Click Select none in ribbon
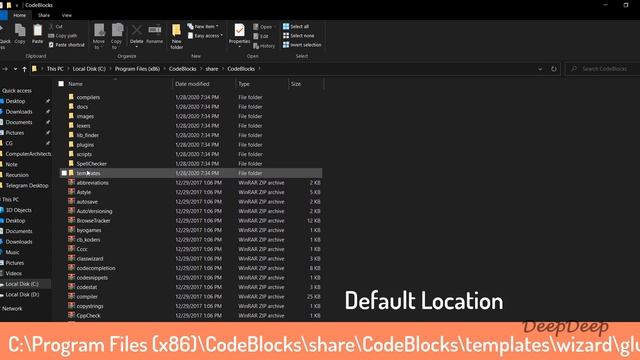The image size is (640, 360). [298, 36]
